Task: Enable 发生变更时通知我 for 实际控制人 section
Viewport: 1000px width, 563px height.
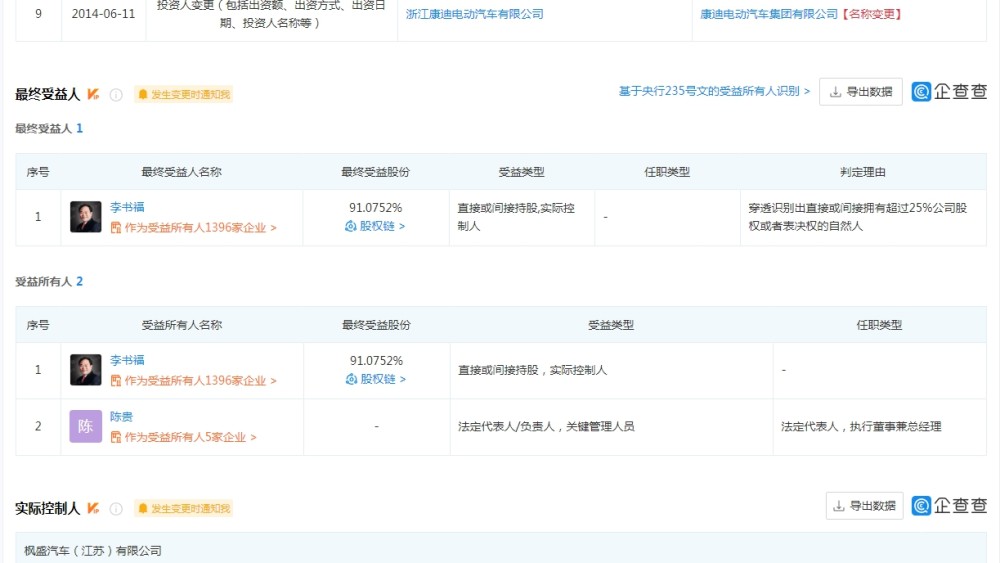Action: pyautogui.click(x=184, y=508)
